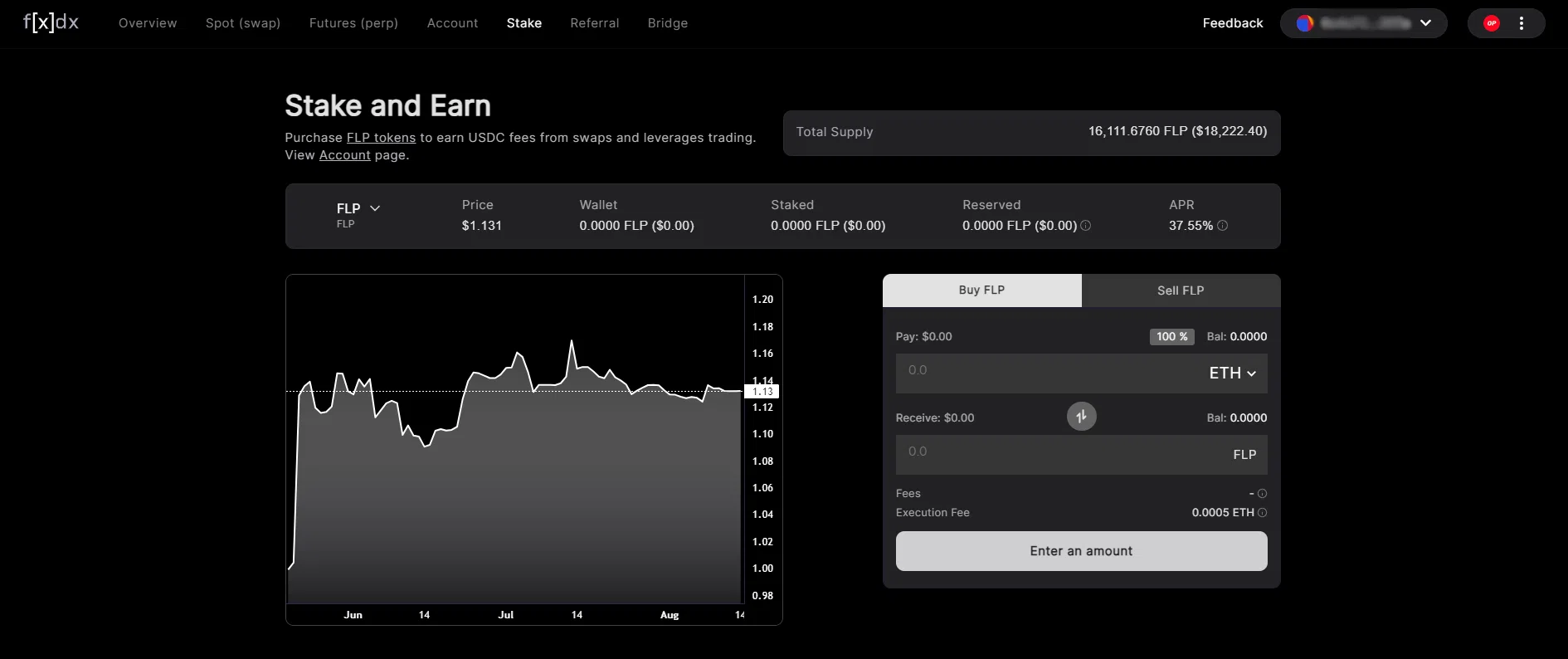
Task: Open the Futures (perp) page
Action: pyautogui.click(x=353, y=23)
